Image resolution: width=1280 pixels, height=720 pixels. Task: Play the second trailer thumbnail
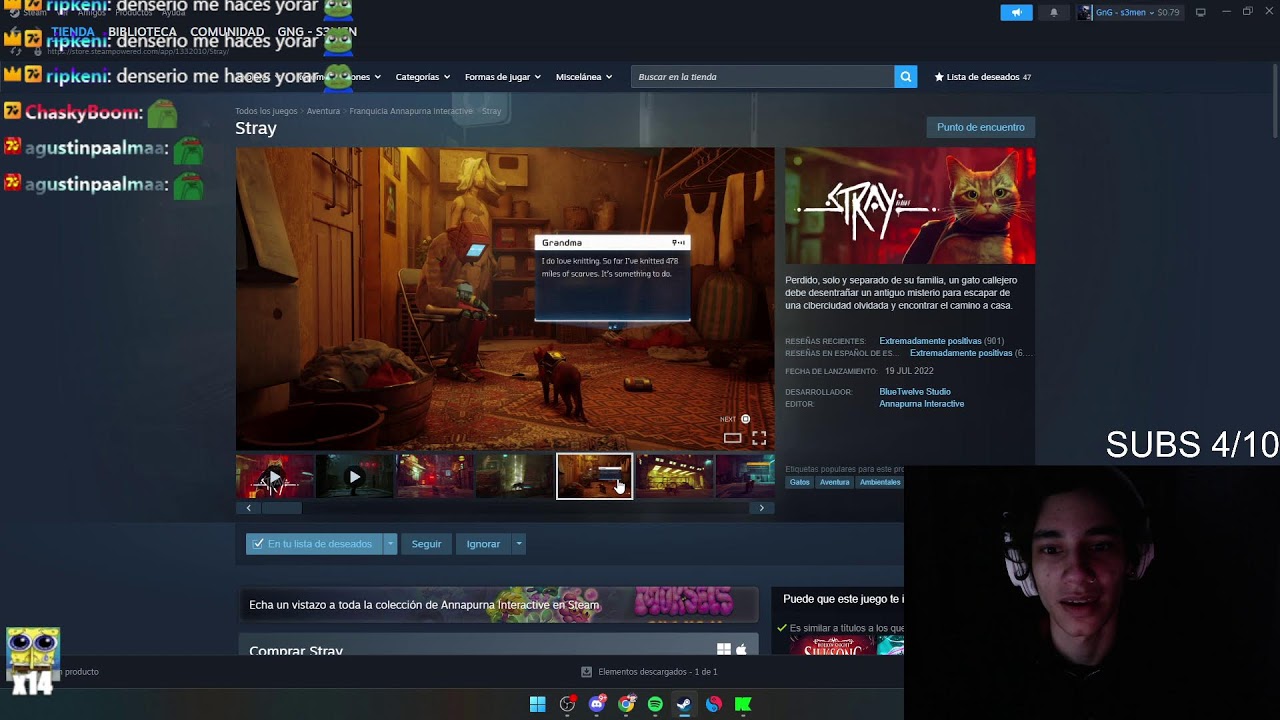[355, 477]
